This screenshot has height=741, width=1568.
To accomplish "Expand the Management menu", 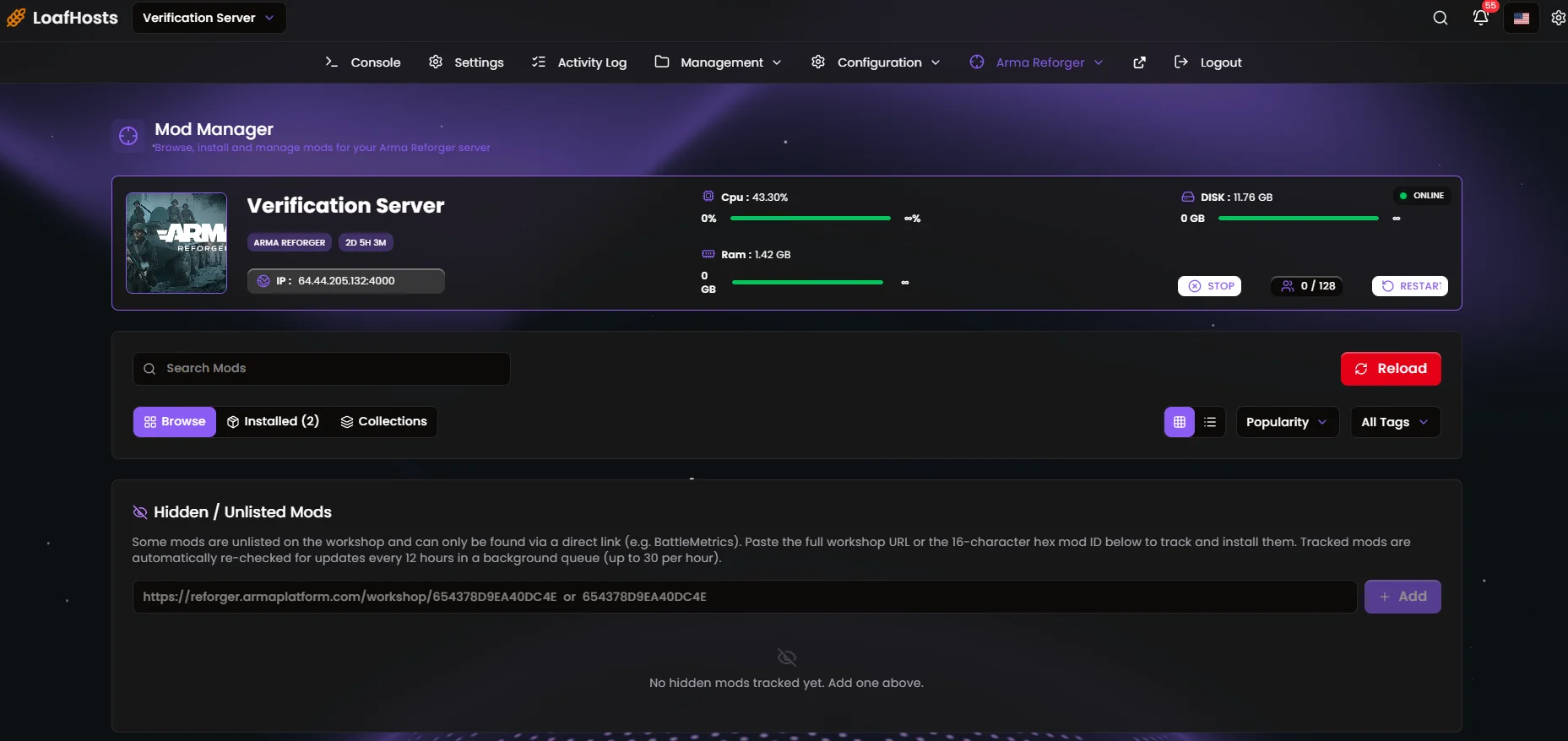I will (x=719, y=62).
